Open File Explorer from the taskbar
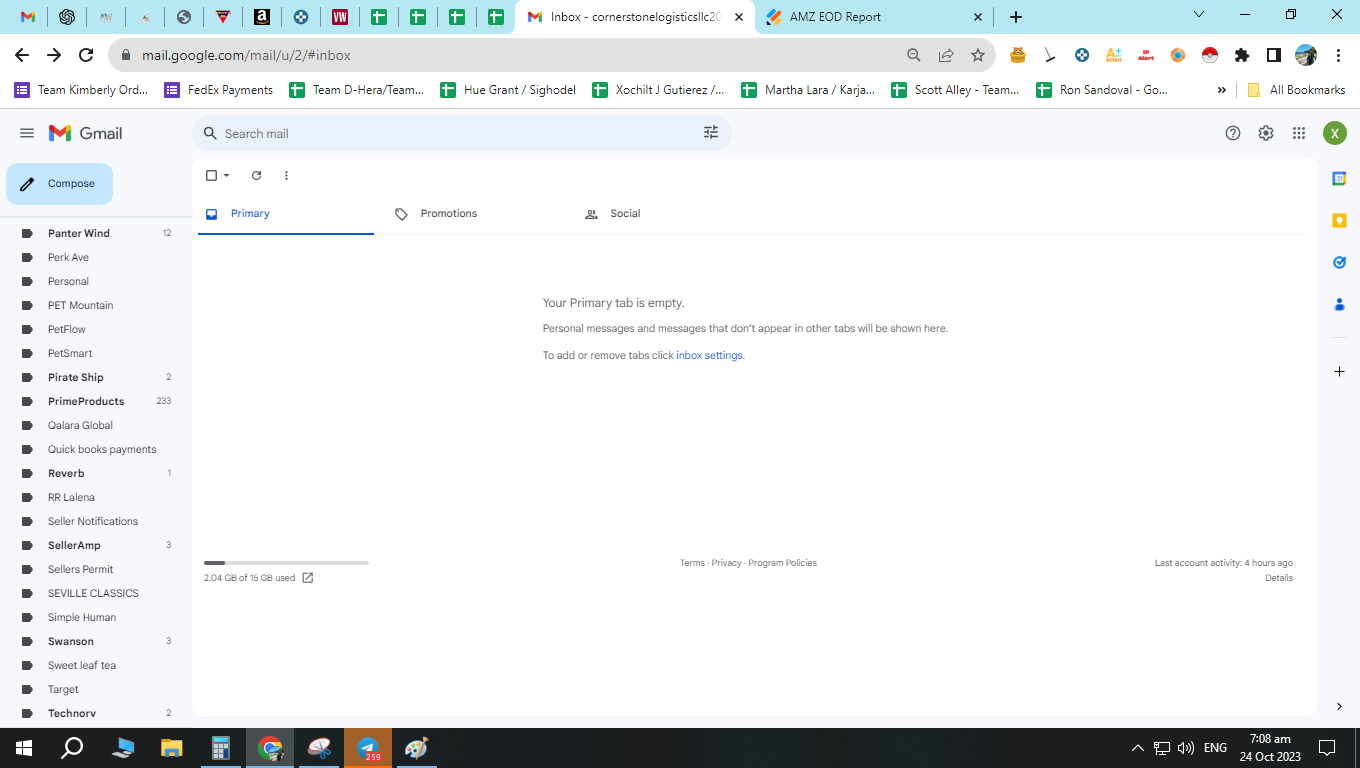1360x768 pixels. coord(172,747)
